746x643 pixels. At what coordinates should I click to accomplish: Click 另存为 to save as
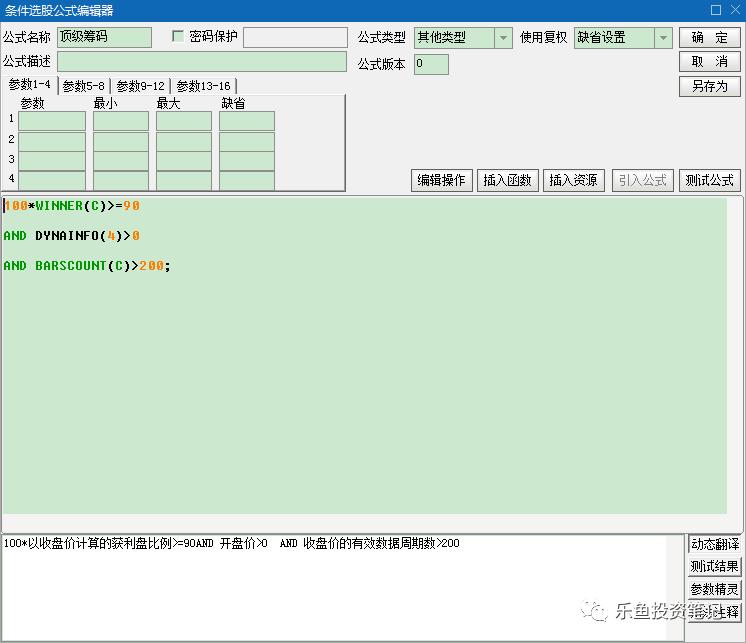pos(709,87)
